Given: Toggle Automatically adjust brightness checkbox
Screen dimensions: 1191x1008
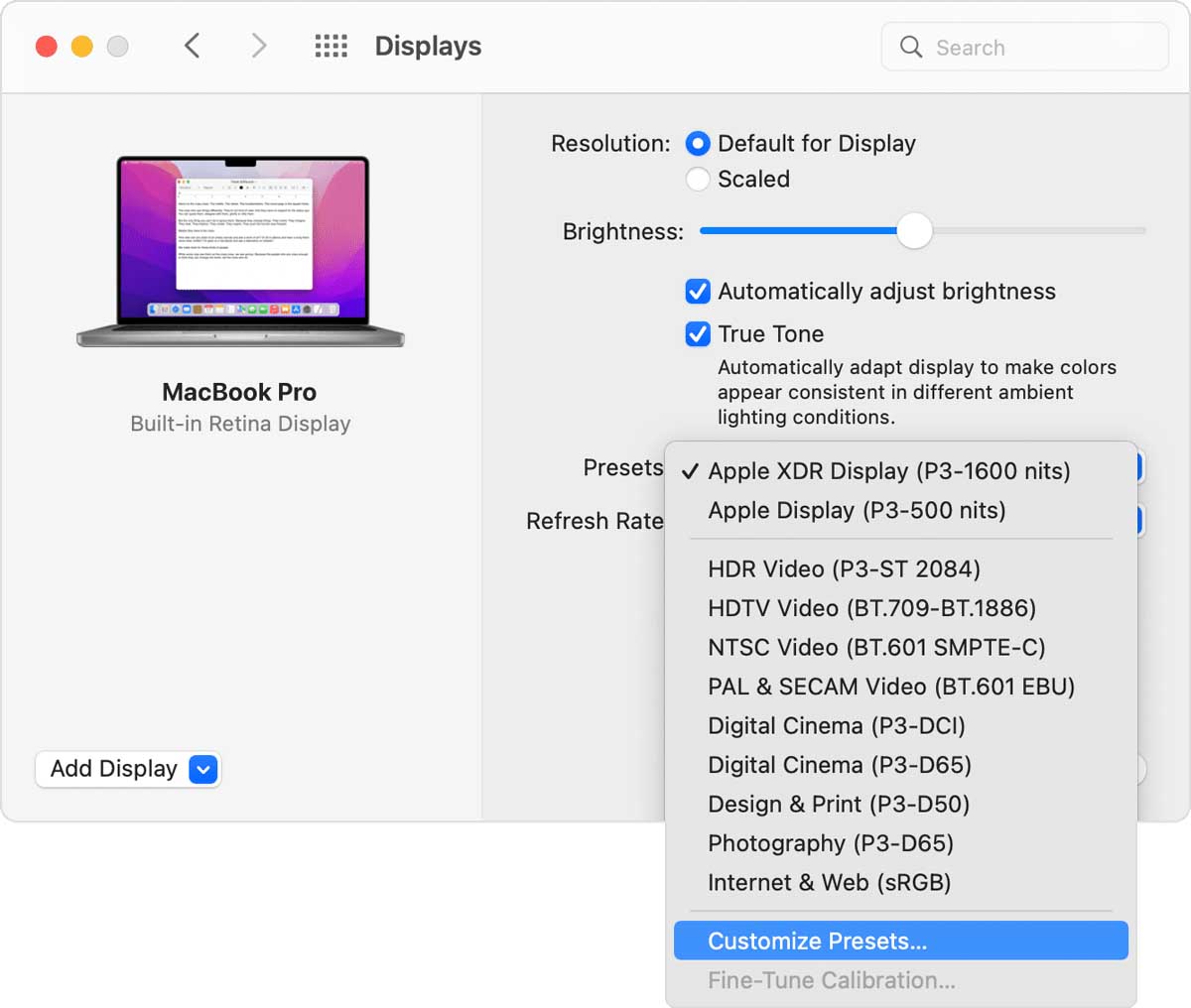Looking at the screenshot, I should pos(698,292).
